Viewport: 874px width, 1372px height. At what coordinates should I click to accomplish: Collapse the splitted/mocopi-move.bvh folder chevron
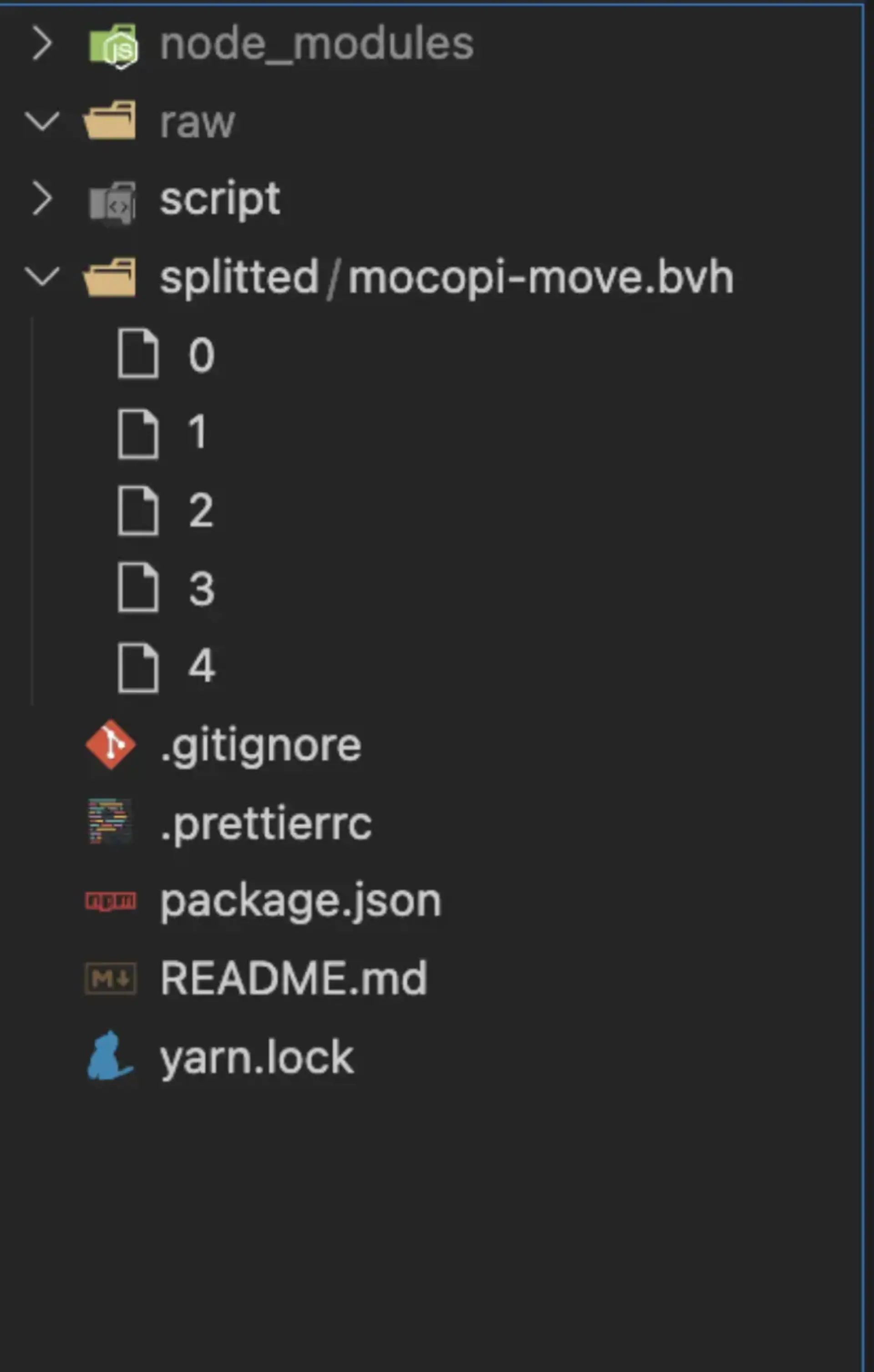(x=42, y=277)
